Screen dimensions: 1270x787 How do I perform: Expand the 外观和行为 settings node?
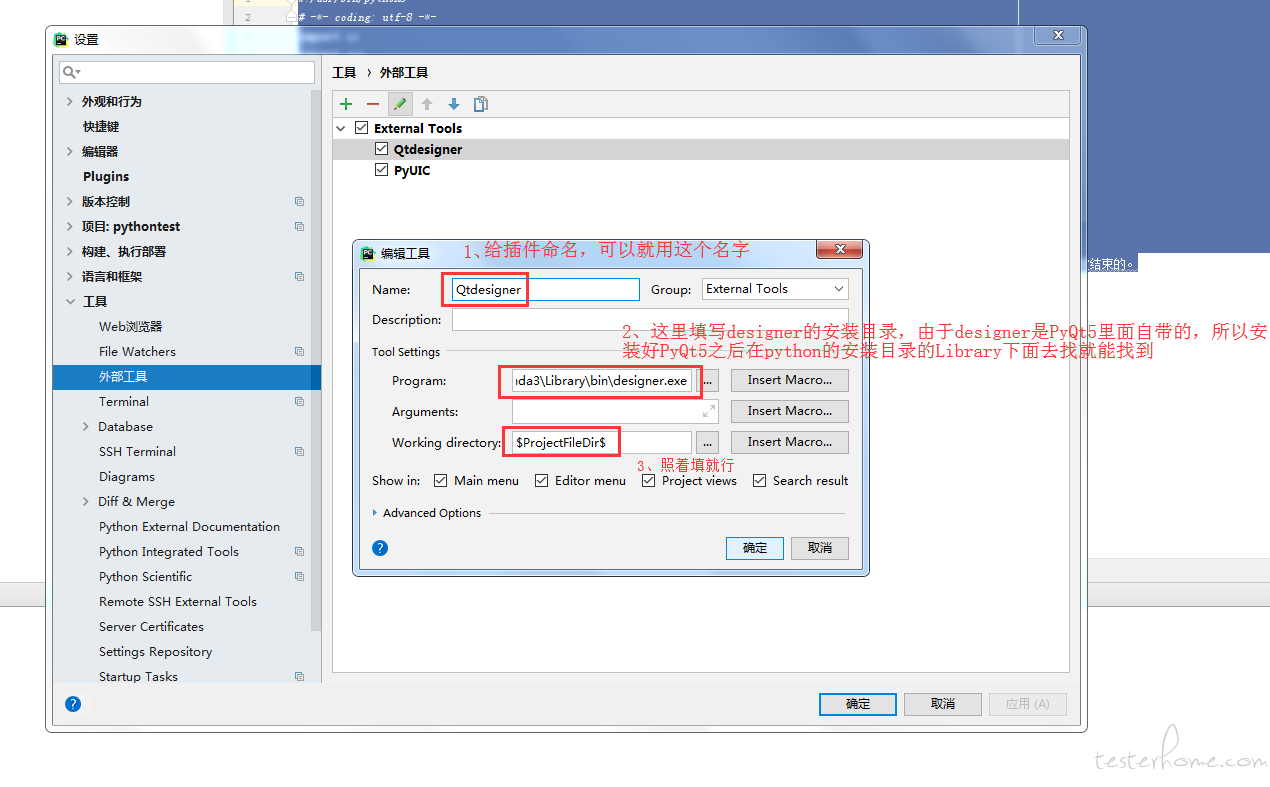(x=69, y=101)
